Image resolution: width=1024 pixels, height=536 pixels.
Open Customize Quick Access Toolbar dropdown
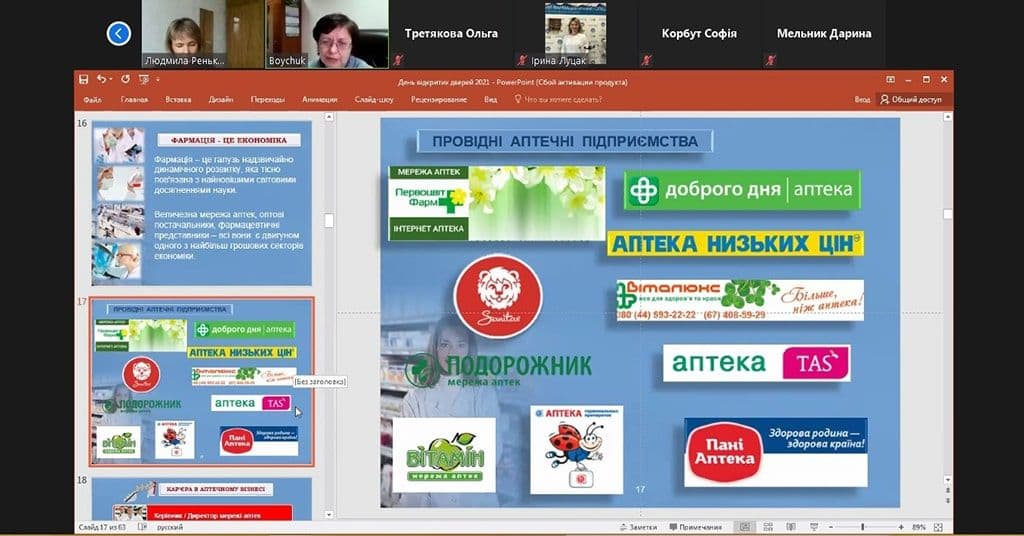coord(157,80)
